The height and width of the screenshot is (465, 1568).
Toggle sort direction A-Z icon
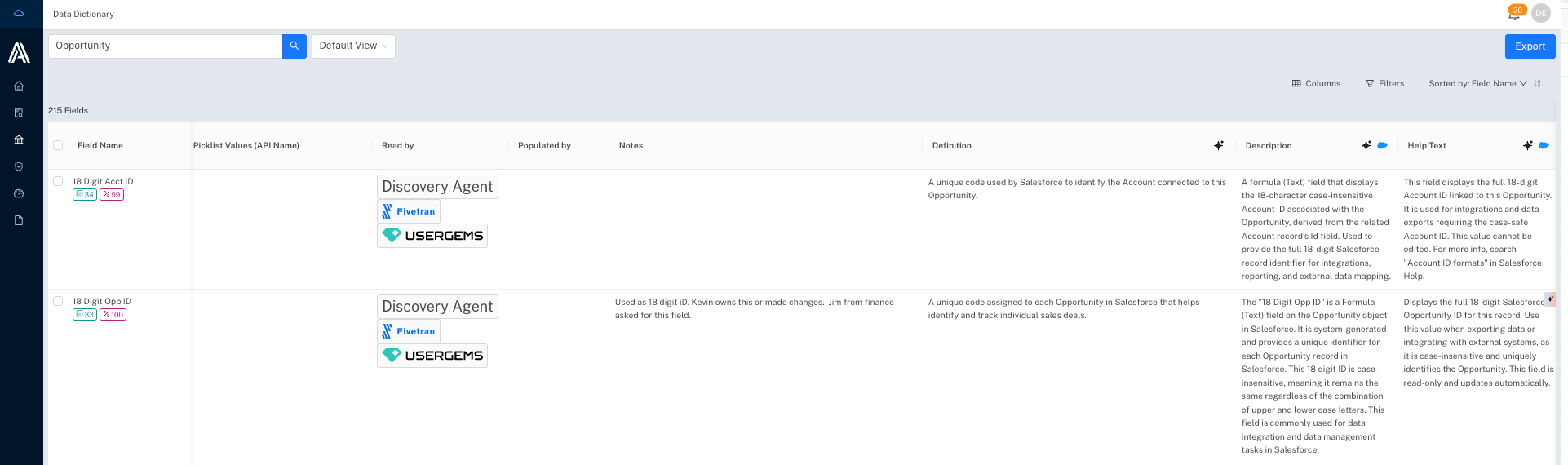[1537, 83]
